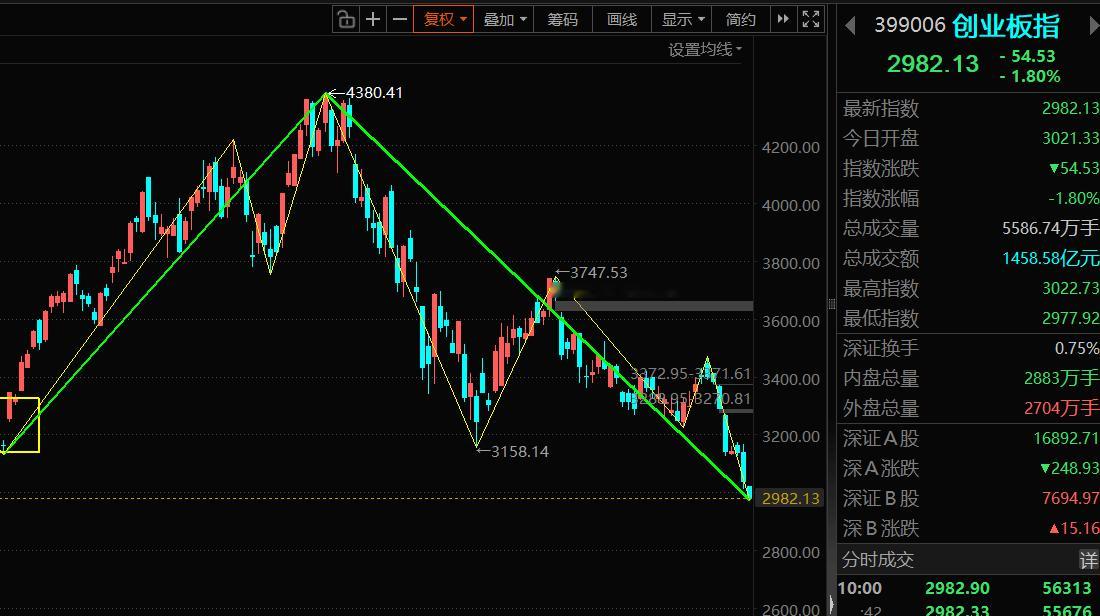Click the 3747.53 high label on chart
Image resolution: width=1100 pixels, height=616 pixels.
coord(598,272)
